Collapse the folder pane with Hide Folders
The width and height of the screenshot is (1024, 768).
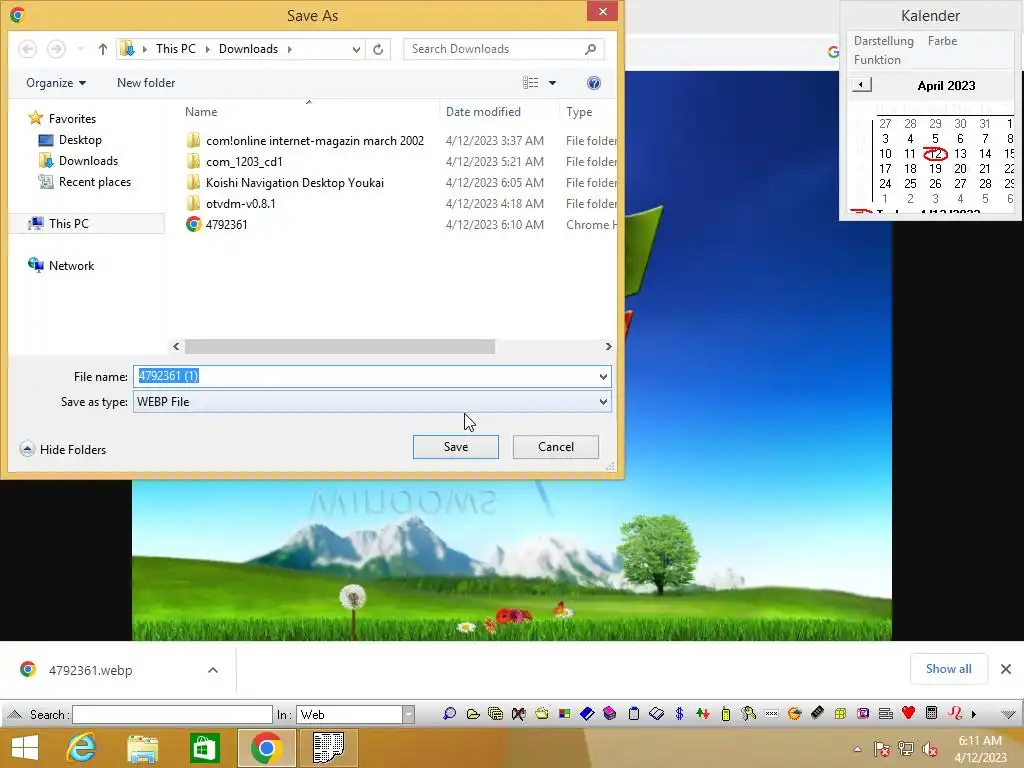pyautogui.click(x=63, y=449)
